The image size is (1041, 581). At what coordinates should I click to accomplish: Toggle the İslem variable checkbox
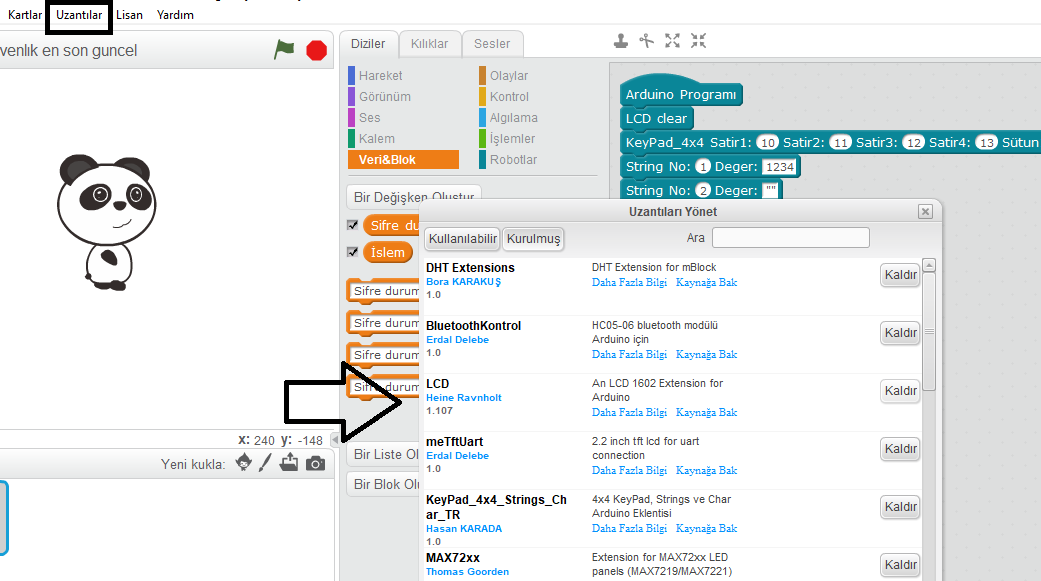(x=353, y=252)
